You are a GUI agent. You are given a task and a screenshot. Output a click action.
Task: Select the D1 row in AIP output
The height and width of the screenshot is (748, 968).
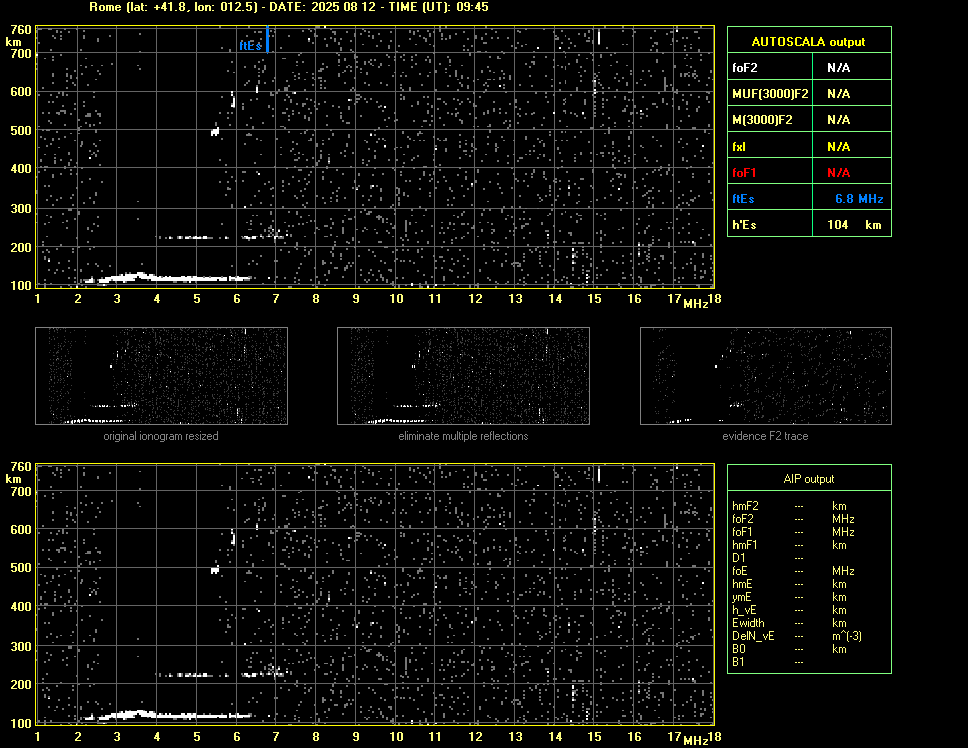[x=768, y=558]
